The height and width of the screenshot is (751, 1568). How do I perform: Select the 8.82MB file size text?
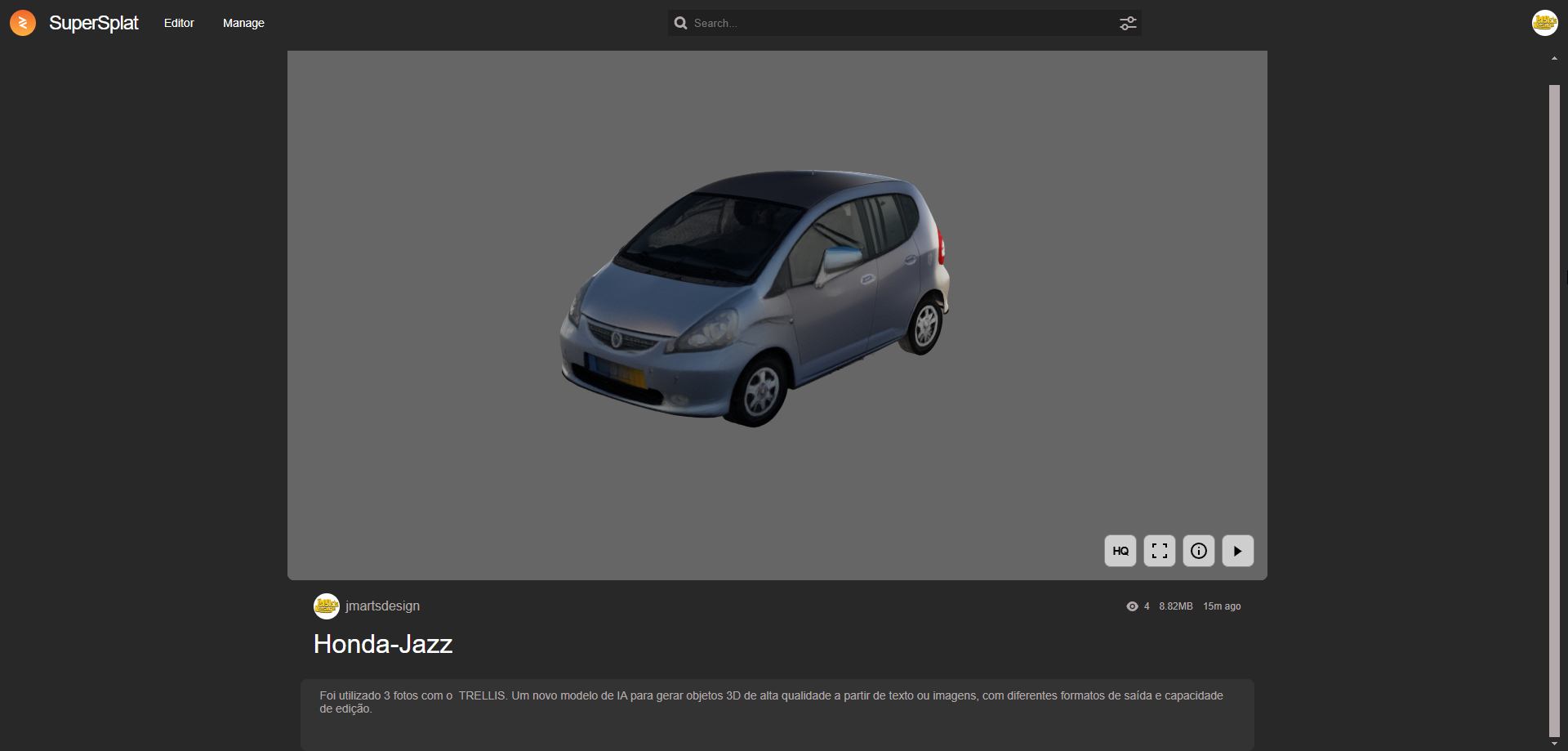[1176, 606]
